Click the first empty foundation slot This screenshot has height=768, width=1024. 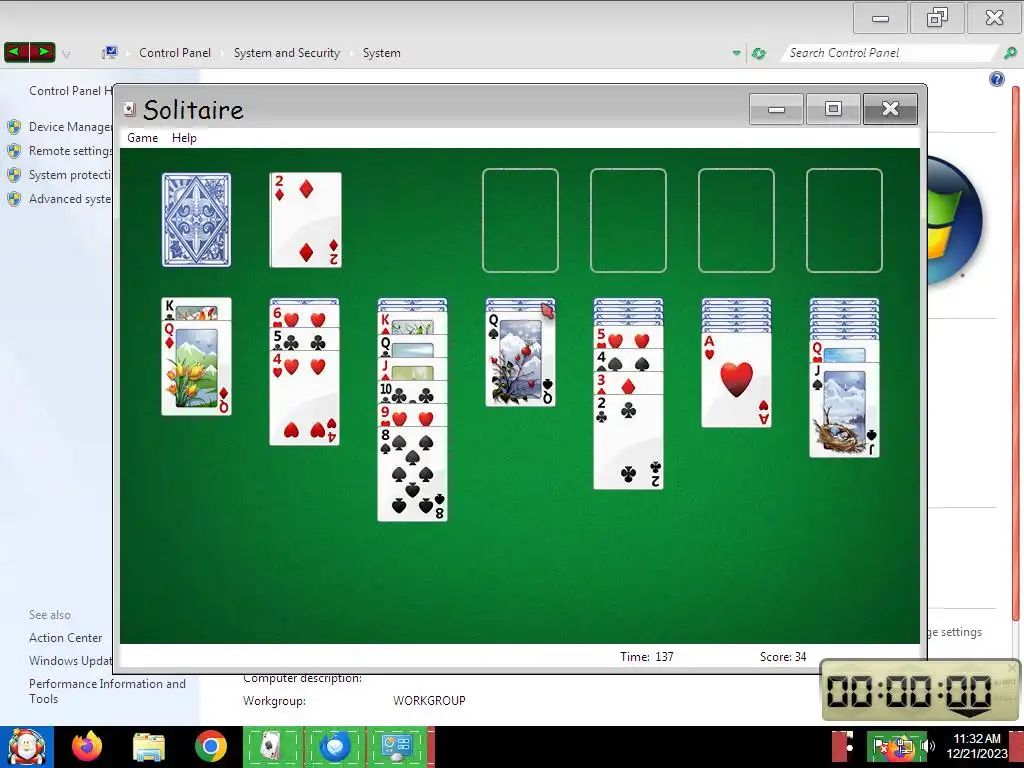point(520,220)
